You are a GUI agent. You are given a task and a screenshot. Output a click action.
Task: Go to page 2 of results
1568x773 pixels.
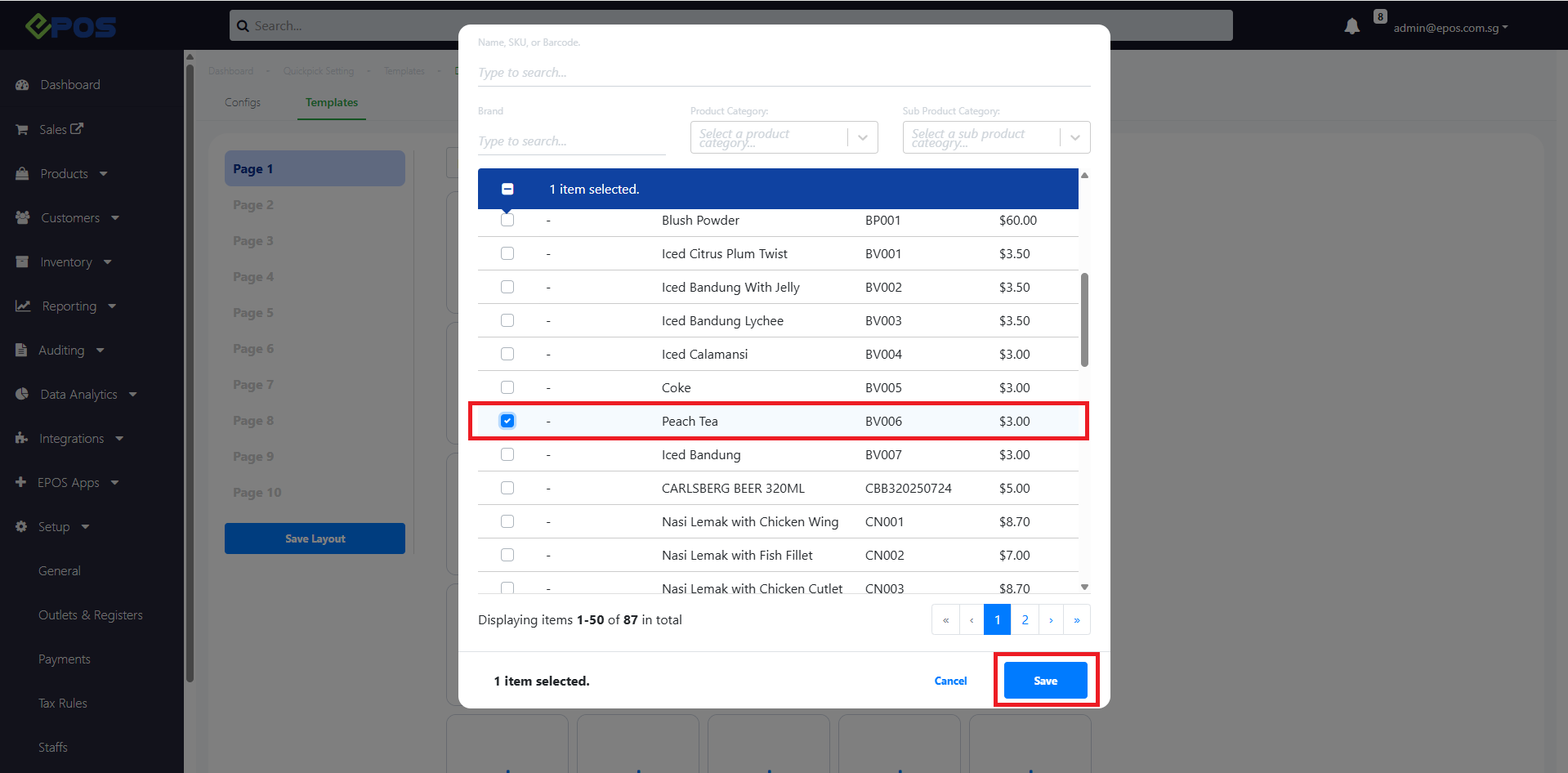pyautogui.click(x=1025, y=620)
